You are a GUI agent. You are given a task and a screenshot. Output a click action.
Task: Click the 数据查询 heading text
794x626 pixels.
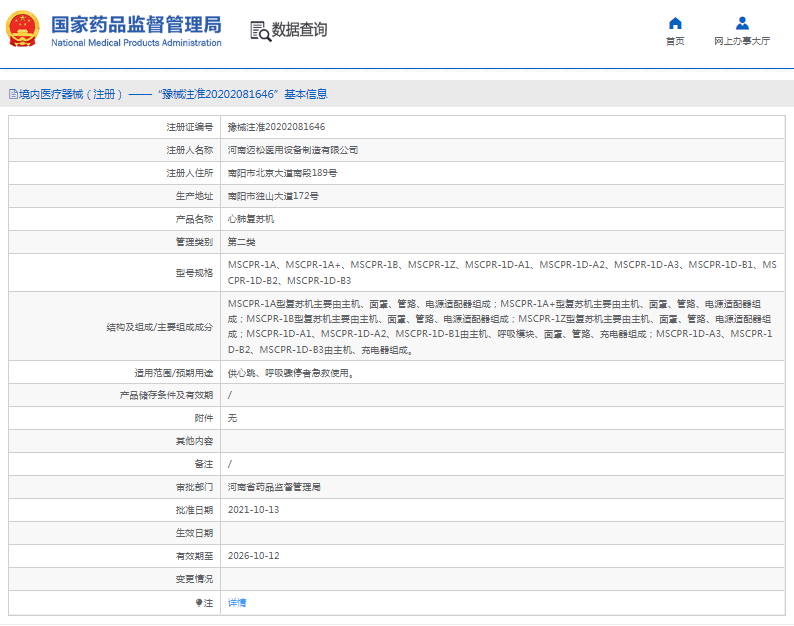tap(299, 29)
